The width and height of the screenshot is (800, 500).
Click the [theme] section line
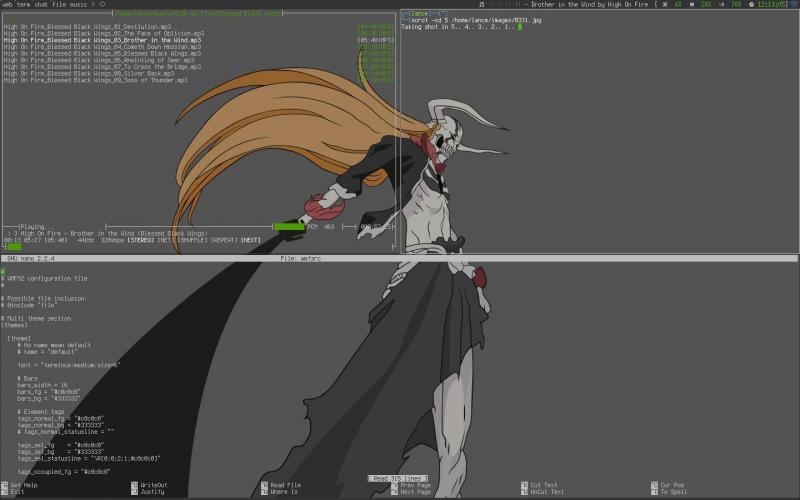pos(19,338)
